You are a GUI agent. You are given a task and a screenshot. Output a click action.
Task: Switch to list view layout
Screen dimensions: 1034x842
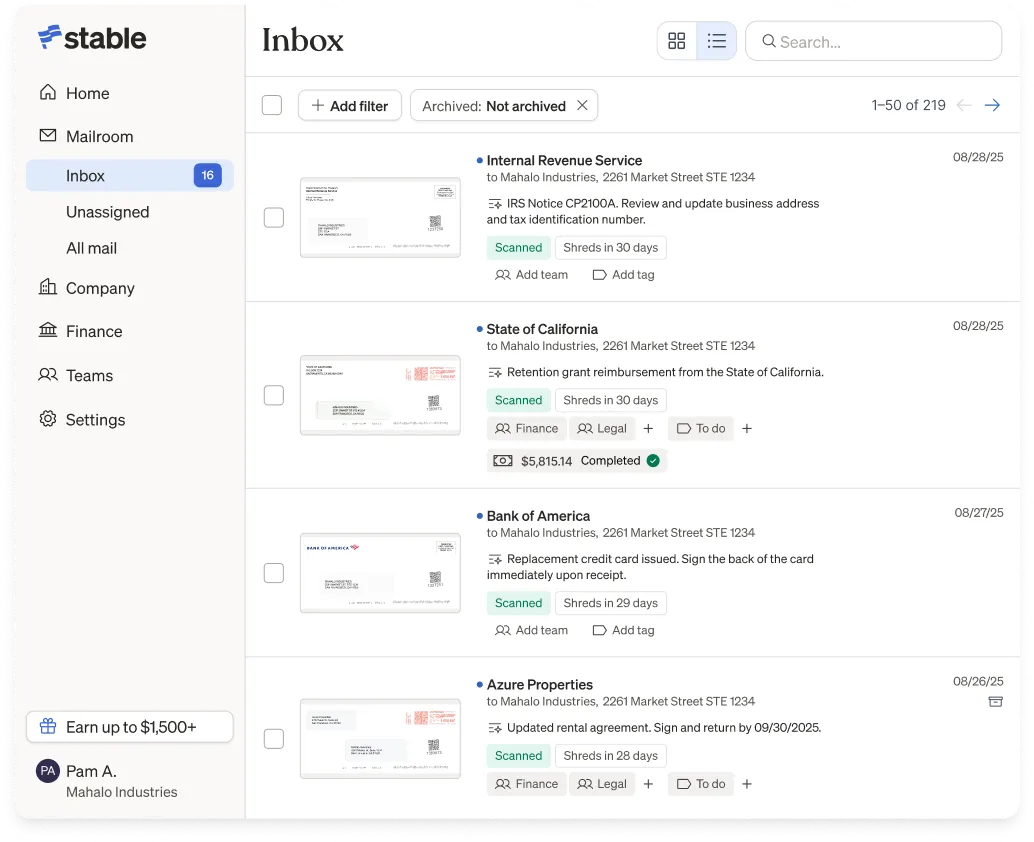point(716,41)
